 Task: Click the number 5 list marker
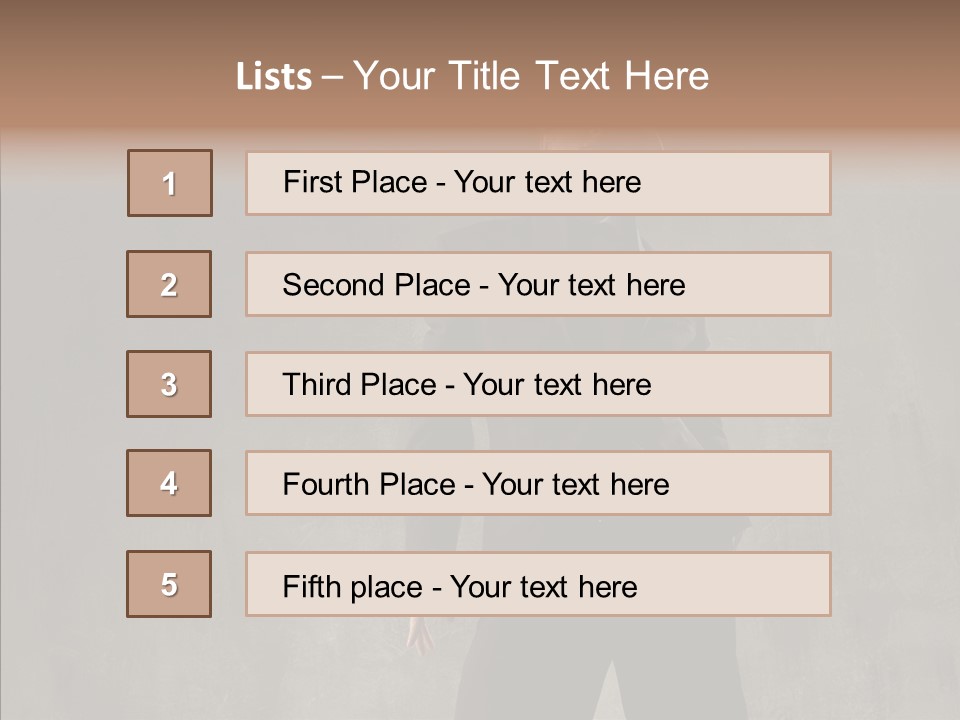coord(169,584)
